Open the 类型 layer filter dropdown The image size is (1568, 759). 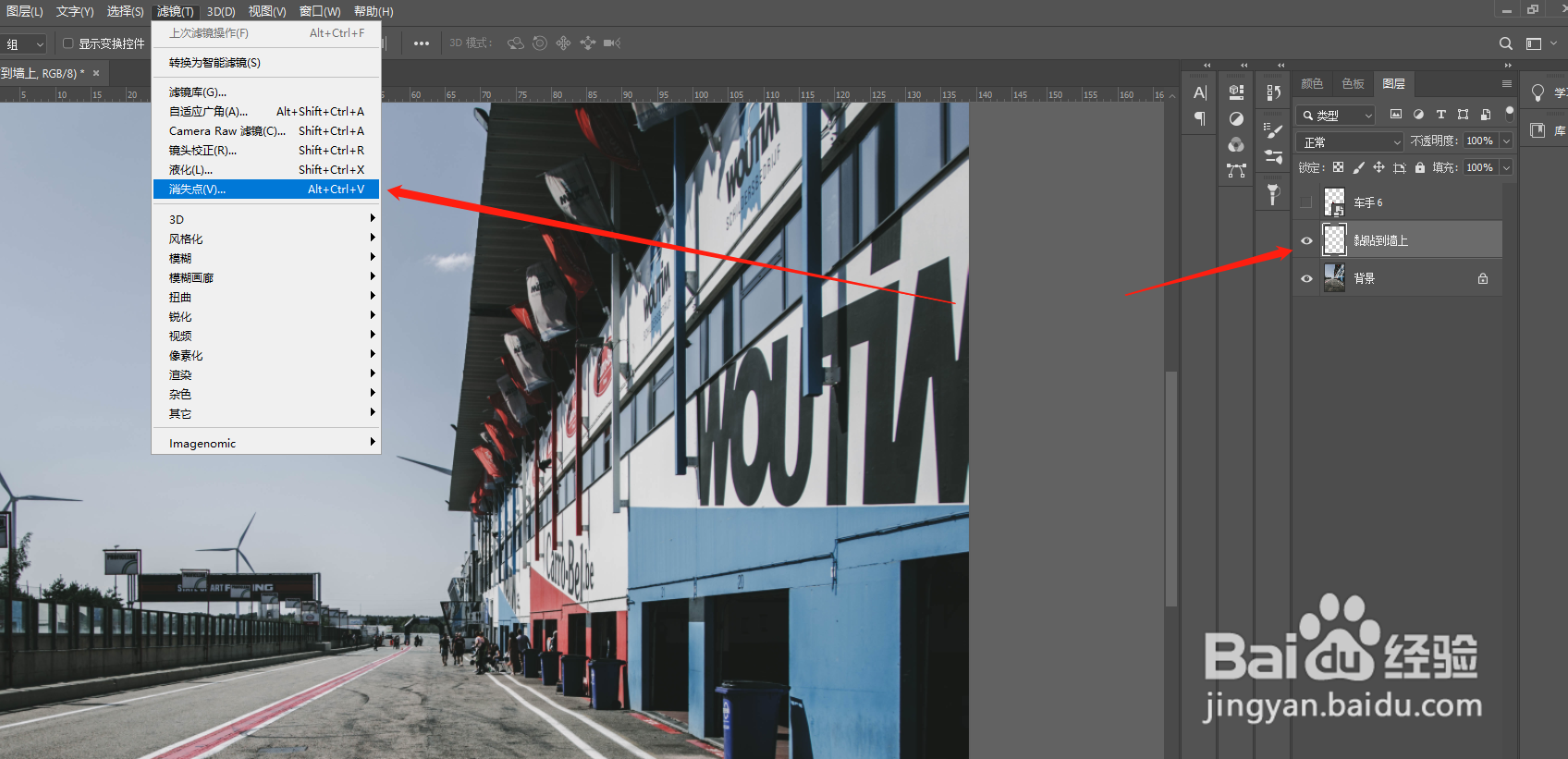click(x=1337, y=115)
